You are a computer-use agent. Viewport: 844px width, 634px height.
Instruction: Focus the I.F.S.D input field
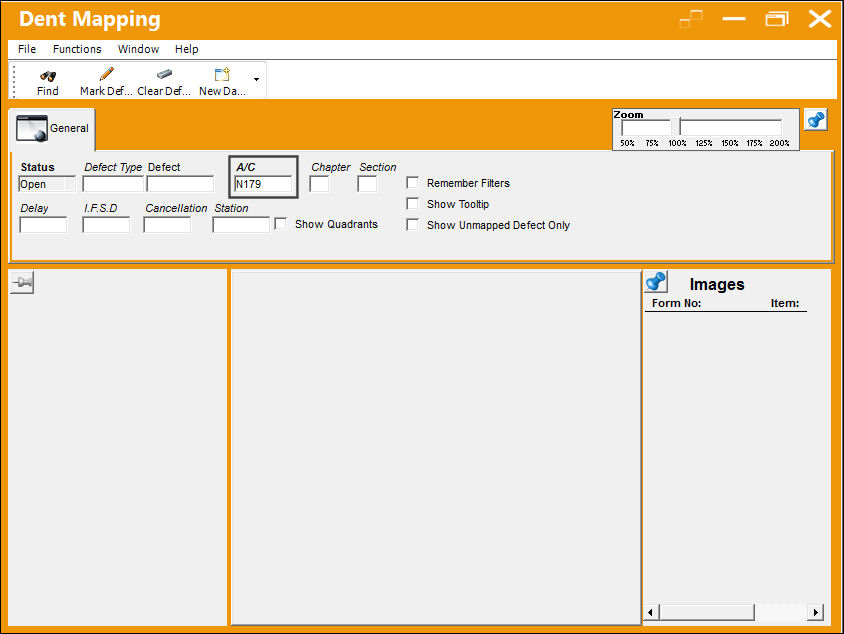click(x=106, y=225)
